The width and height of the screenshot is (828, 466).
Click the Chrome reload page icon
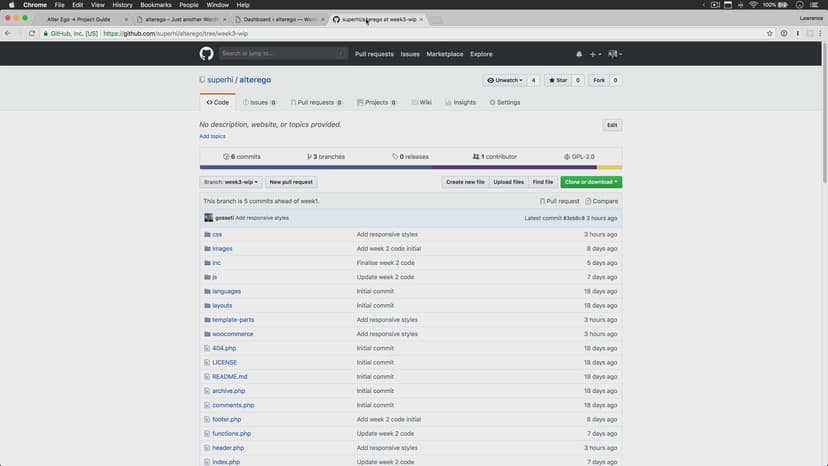pyautogui.click(x=33, y=33)
